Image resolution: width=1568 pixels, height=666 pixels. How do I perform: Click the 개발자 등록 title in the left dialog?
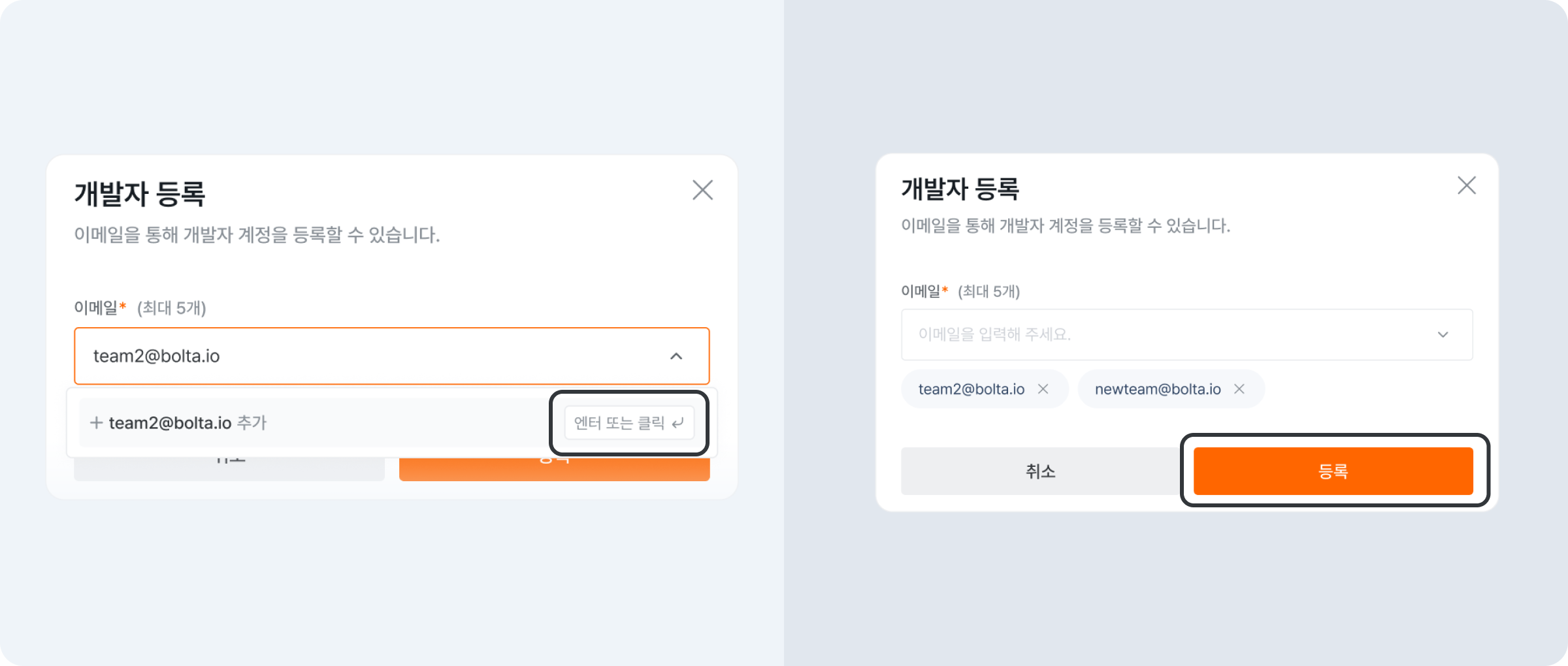click(140, 194)
